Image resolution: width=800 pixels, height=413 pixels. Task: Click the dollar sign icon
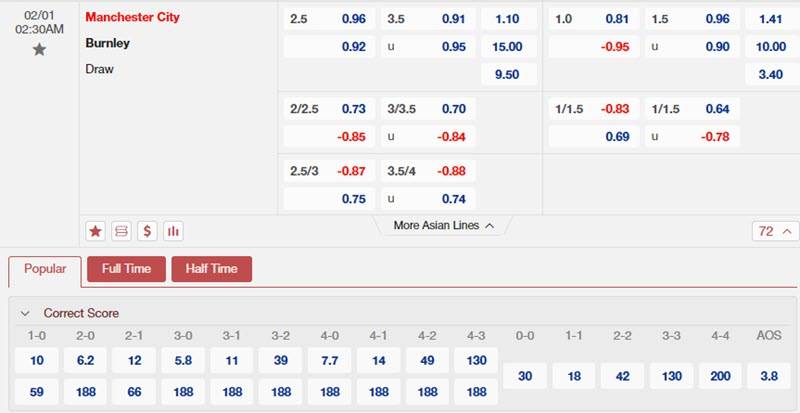tap(148, 231)
